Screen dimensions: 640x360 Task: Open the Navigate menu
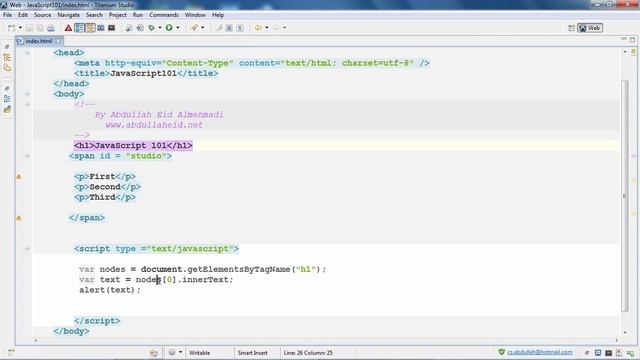(x=69, y=15)
